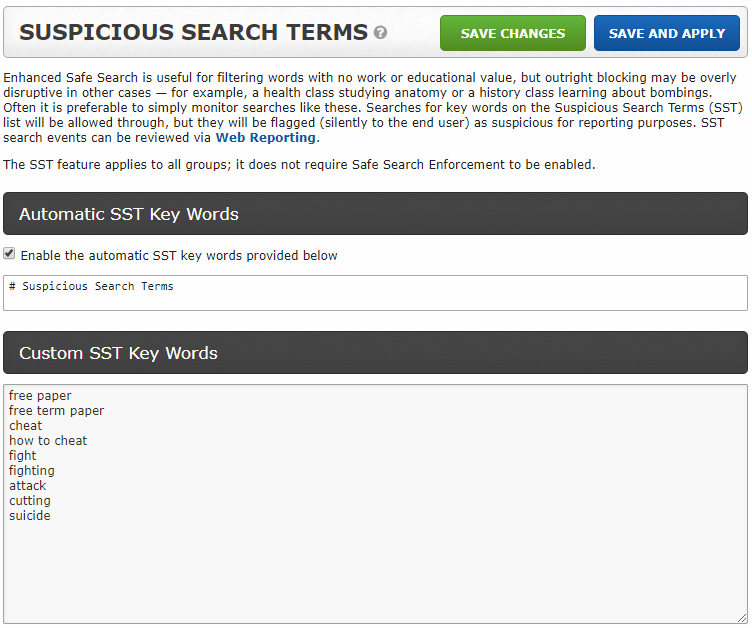
Task: Click the 'fight' keyword line
Action: [x=23, y=456]
